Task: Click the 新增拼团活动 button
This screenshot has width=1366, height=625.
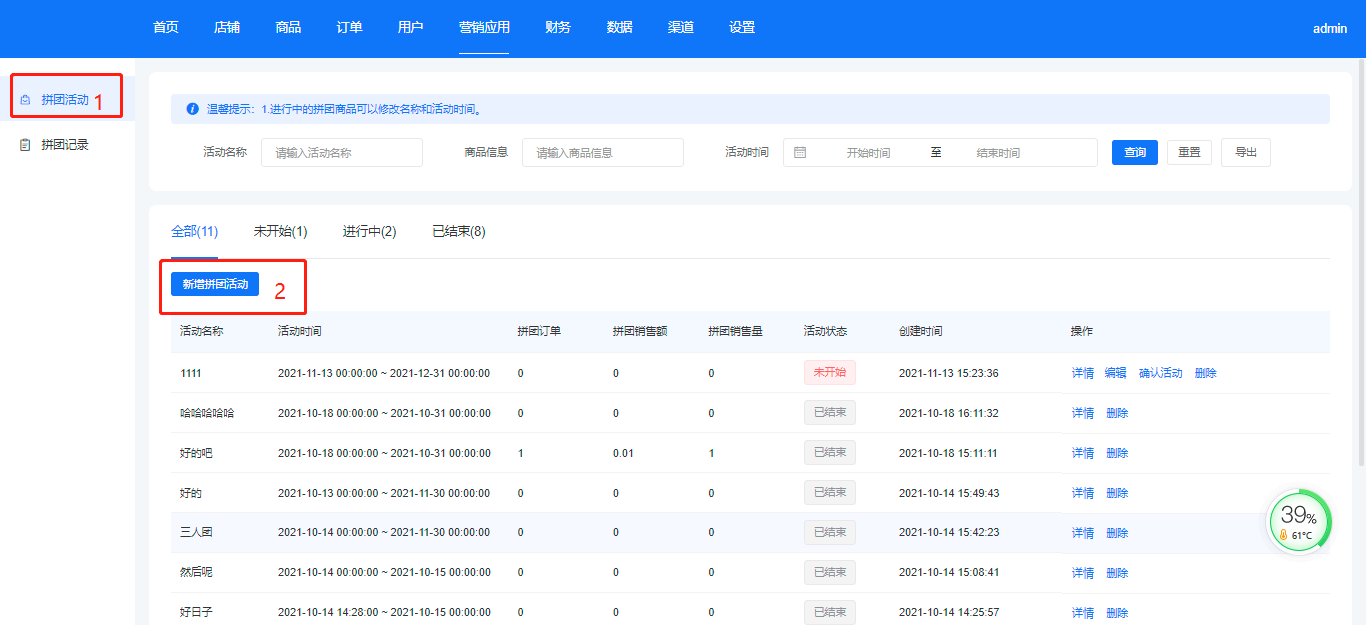Action: 215,284
